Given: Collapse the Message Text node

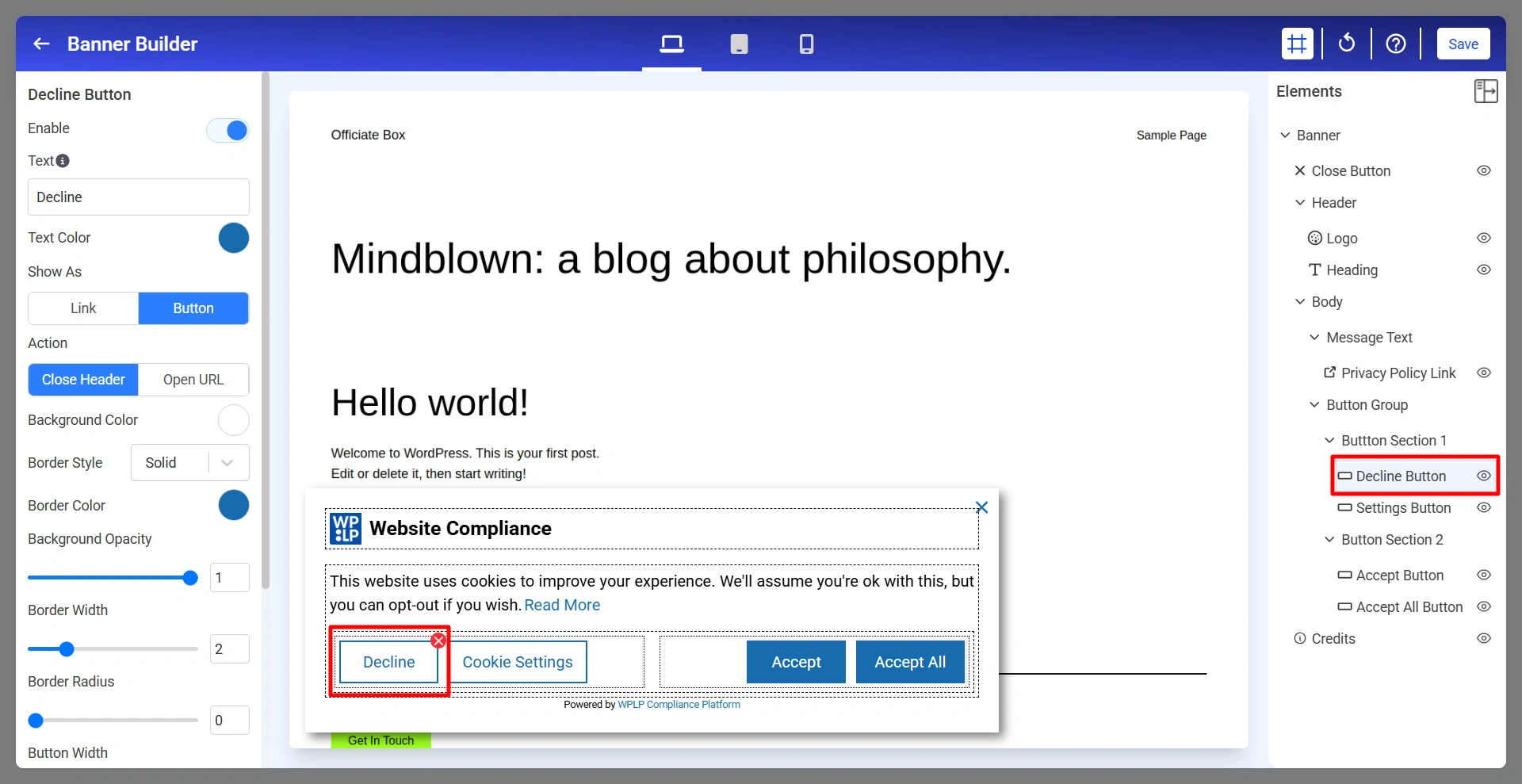Looking at the screenshot, I should pyautogui.click(x=1314, y=338).
